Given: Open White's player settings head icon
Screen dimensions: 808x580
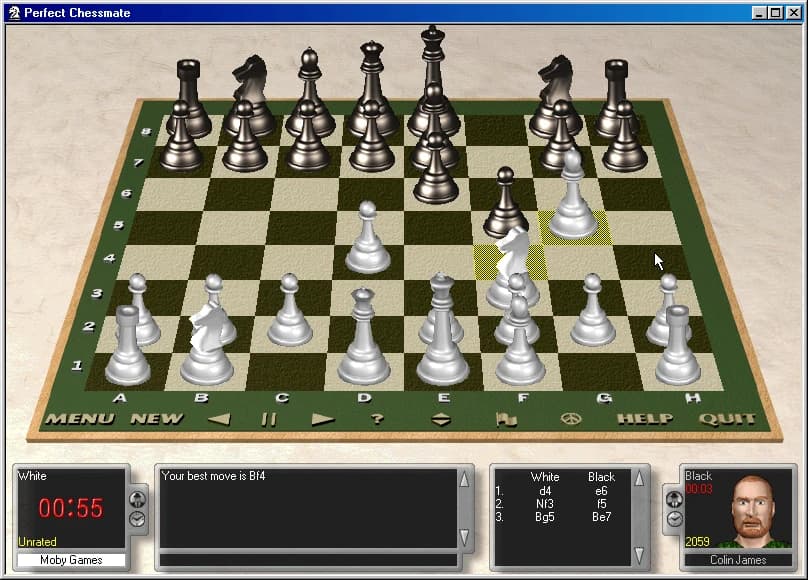Looking at the screenshot, I should pos(137,501).
